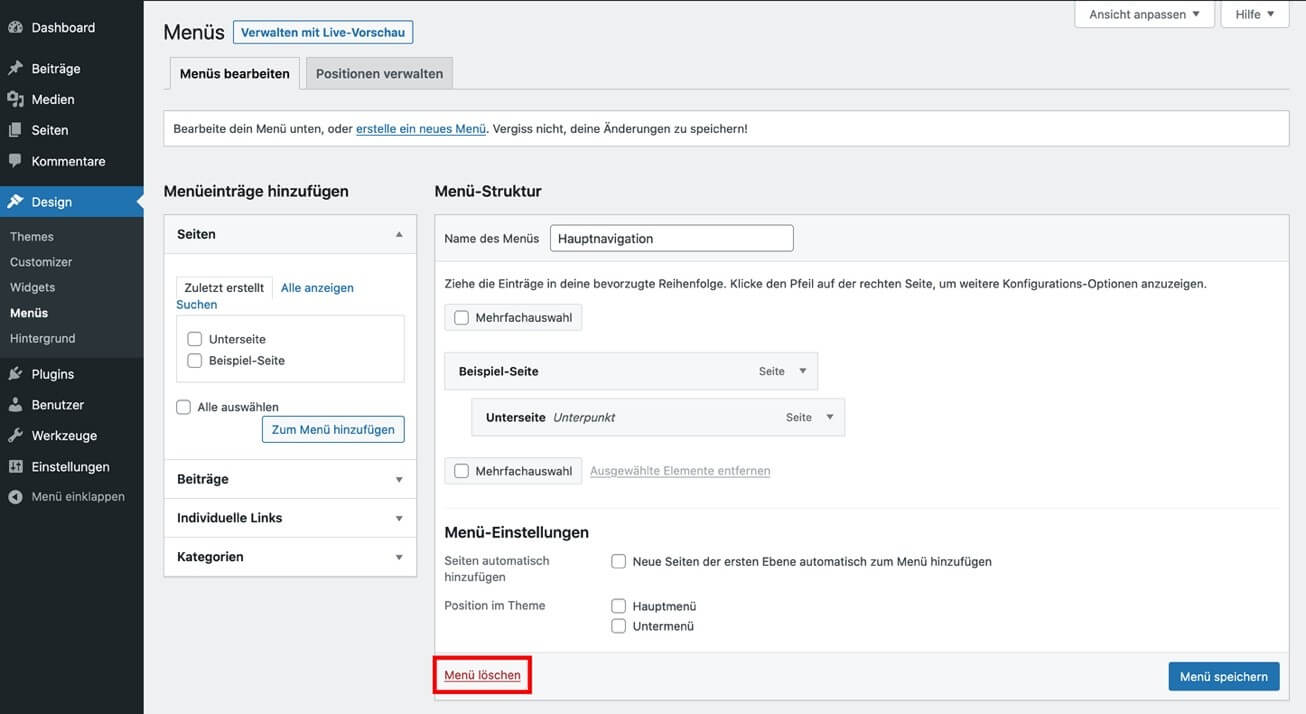Open the Suchen tab in Seiten
Screen dimensions: 1306x714
pyautogui.click(x=197, y=305)
